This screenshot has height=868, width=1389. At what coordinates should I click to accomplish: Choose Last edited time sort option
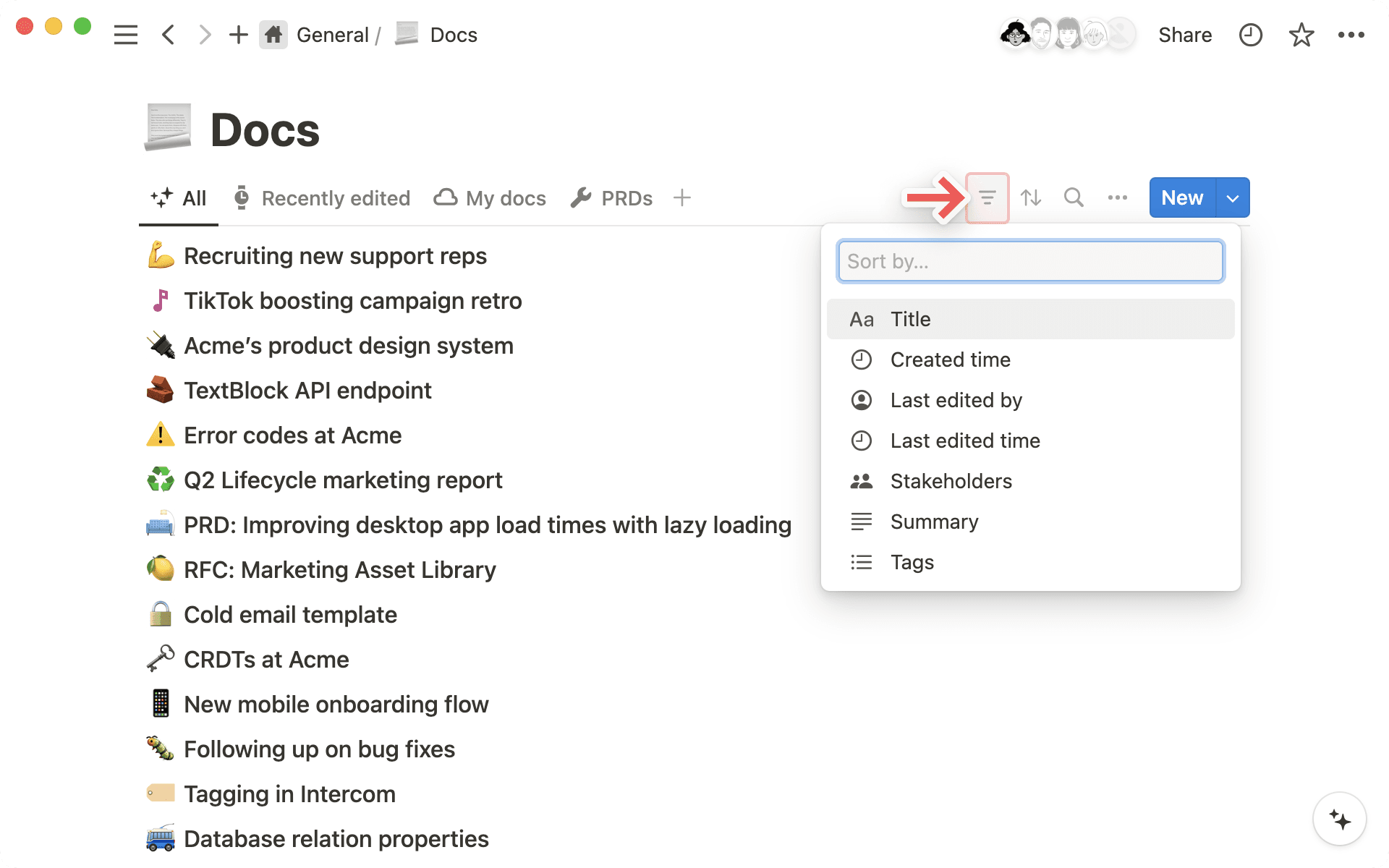[965, 441]
